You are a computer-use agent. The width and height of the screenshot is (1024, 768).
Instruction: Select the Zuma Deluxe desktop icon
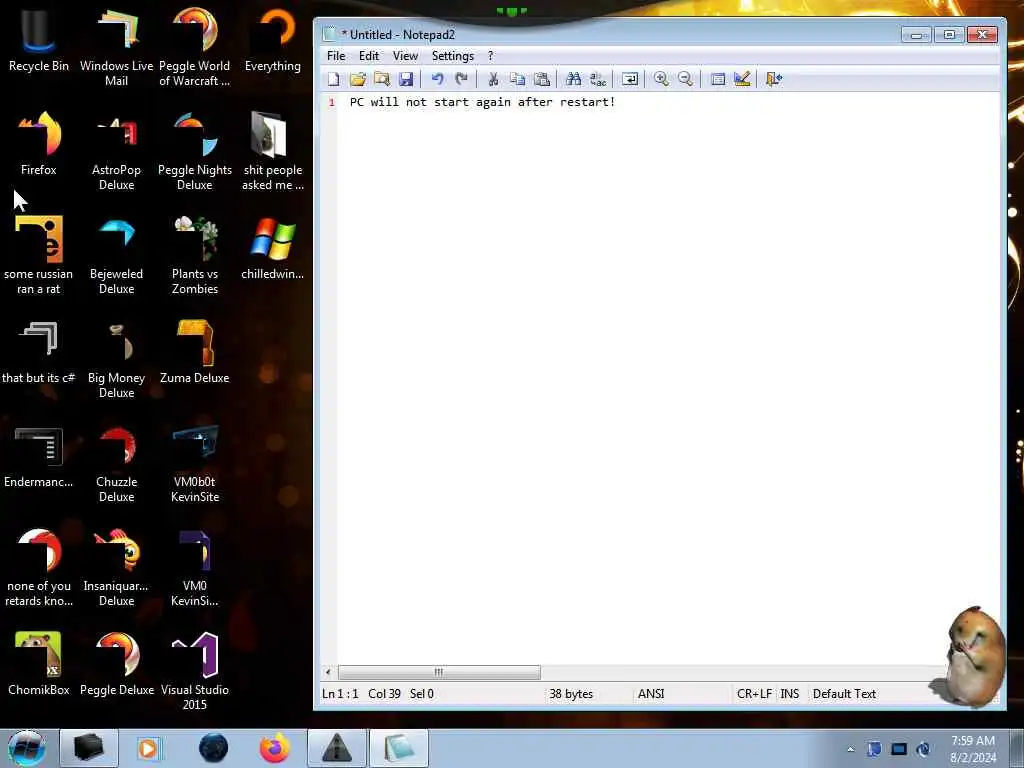pos(195,352)
